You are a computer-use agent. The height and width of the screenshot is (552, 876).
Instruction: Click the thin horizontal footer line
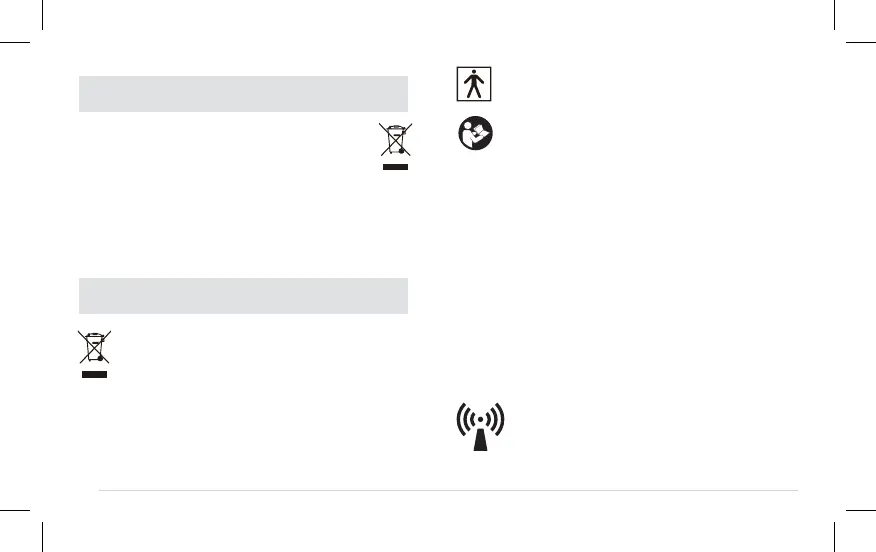(x=448, y=490)
